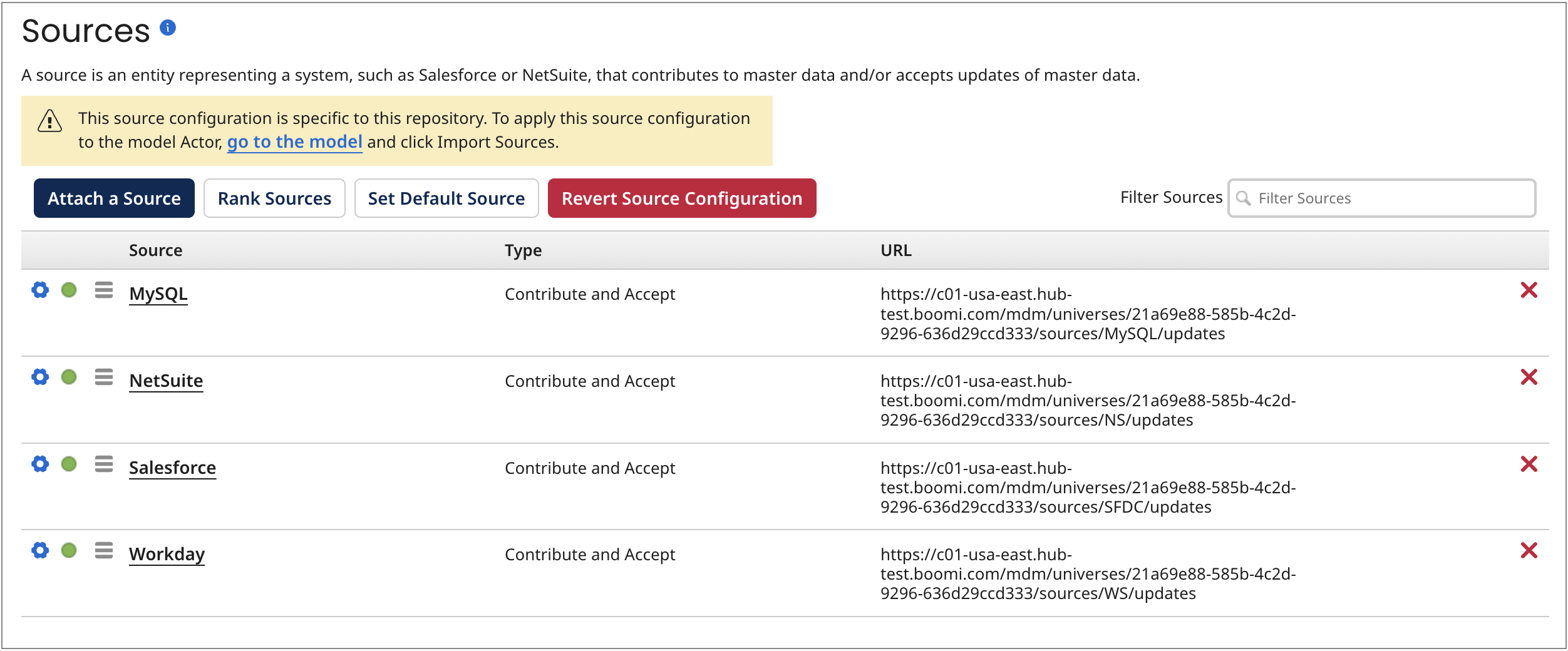Click the green status indicator for Workday
Screen dimensions: 1568x651
[70, 550]
